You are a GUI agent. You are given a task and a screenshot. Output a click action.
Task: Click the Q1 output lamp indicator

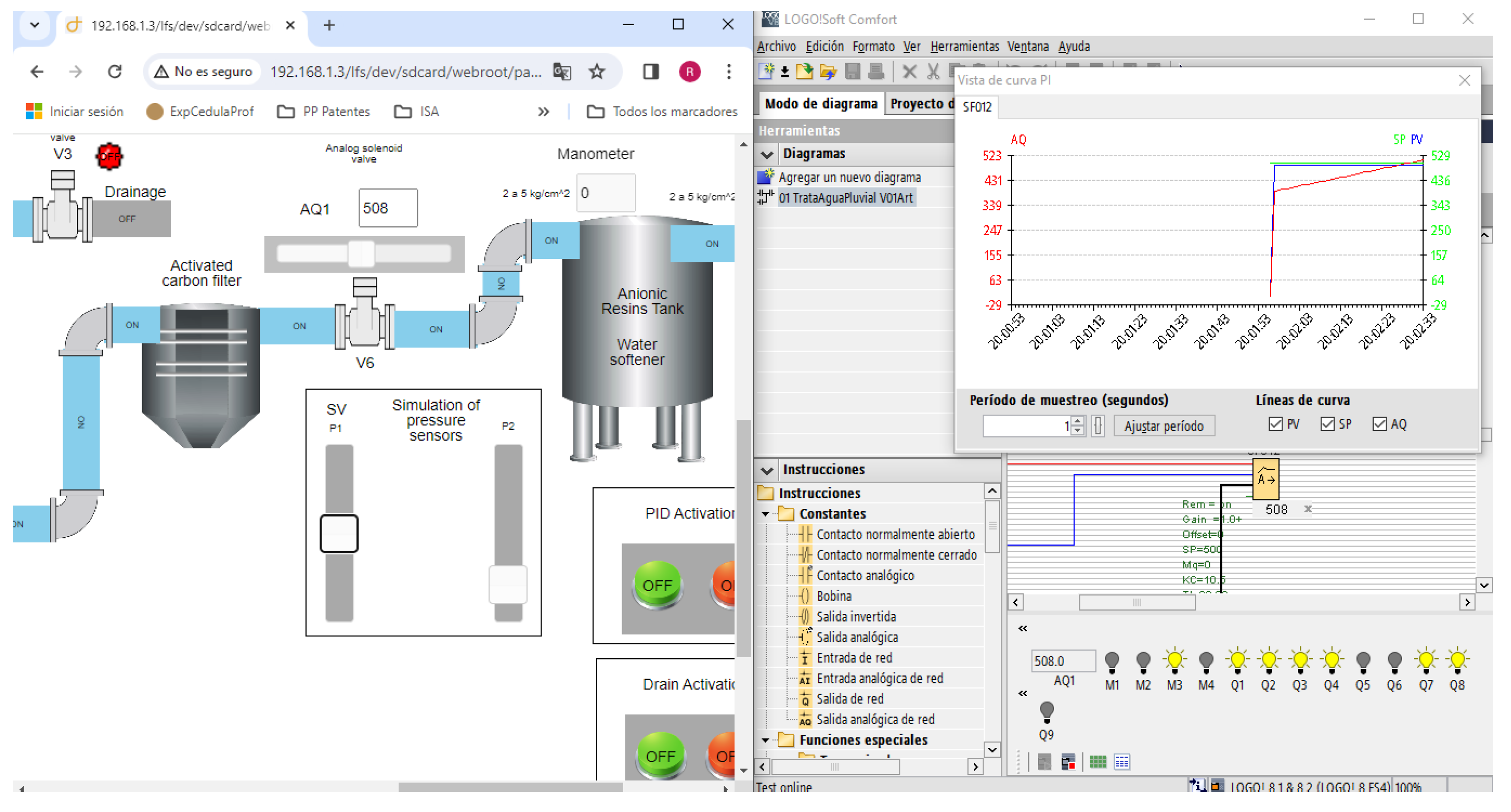pyautogui.click(x=1237, y=660)
